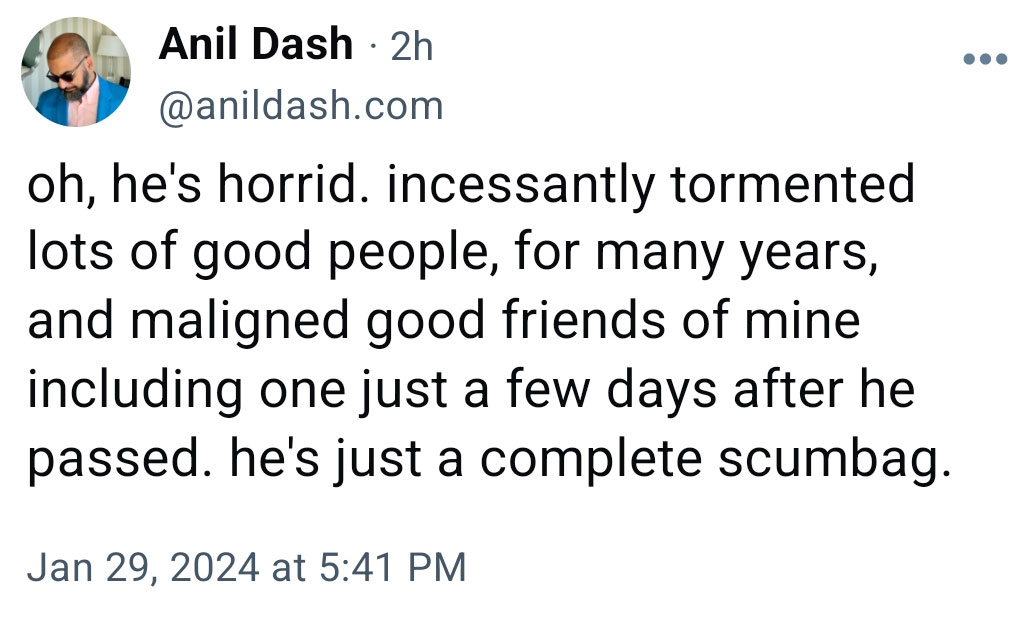Click Anil Dash's profile avatar

(x=76, y=72)
